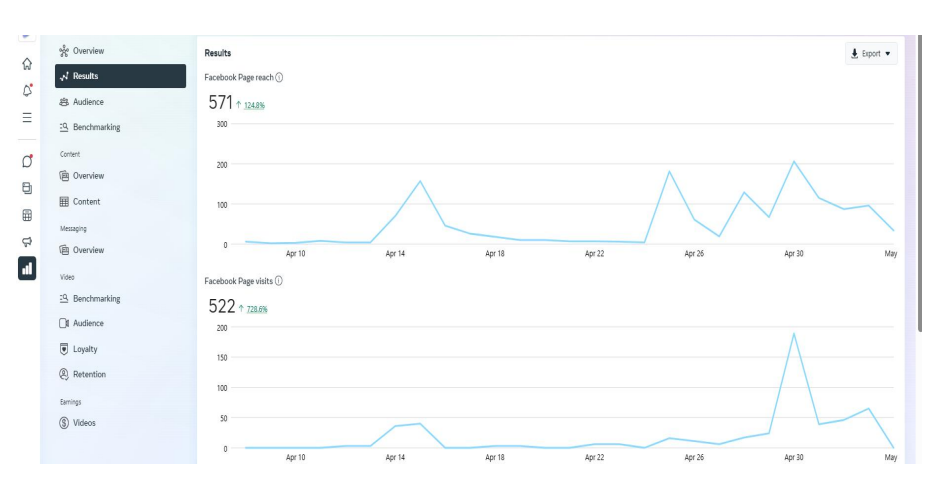The width and height of the screenshot is (940, 500).
Task: Click info icon beside Facebook Page reach
Action: 279,77
